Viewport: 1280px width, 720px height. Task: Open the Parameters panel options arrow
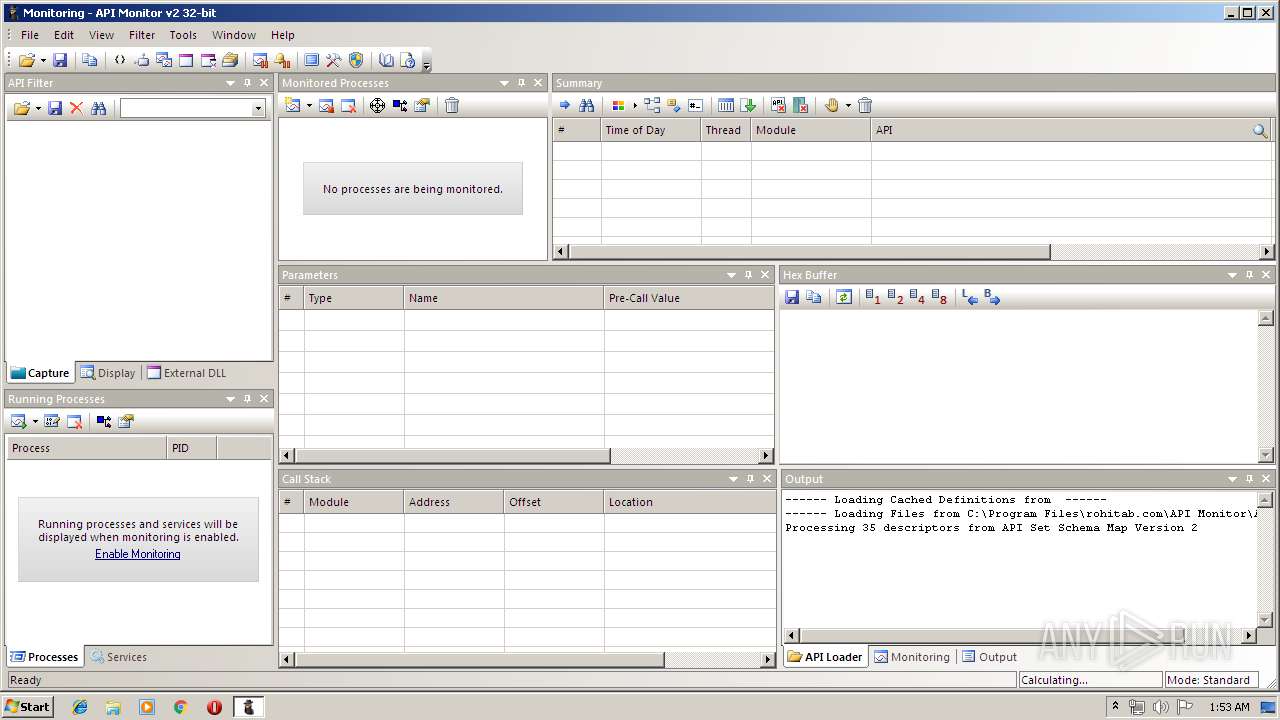pos(731,275)
